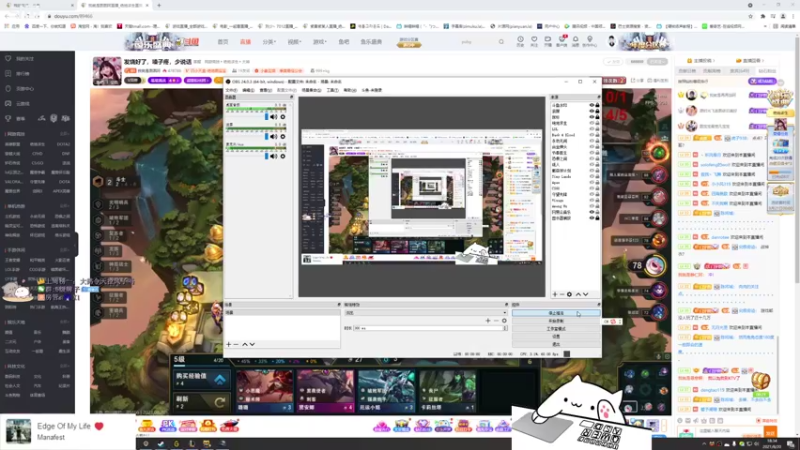Toggle lock on Back 4 Blood source
Screen dimensions: 800x450
597,135
